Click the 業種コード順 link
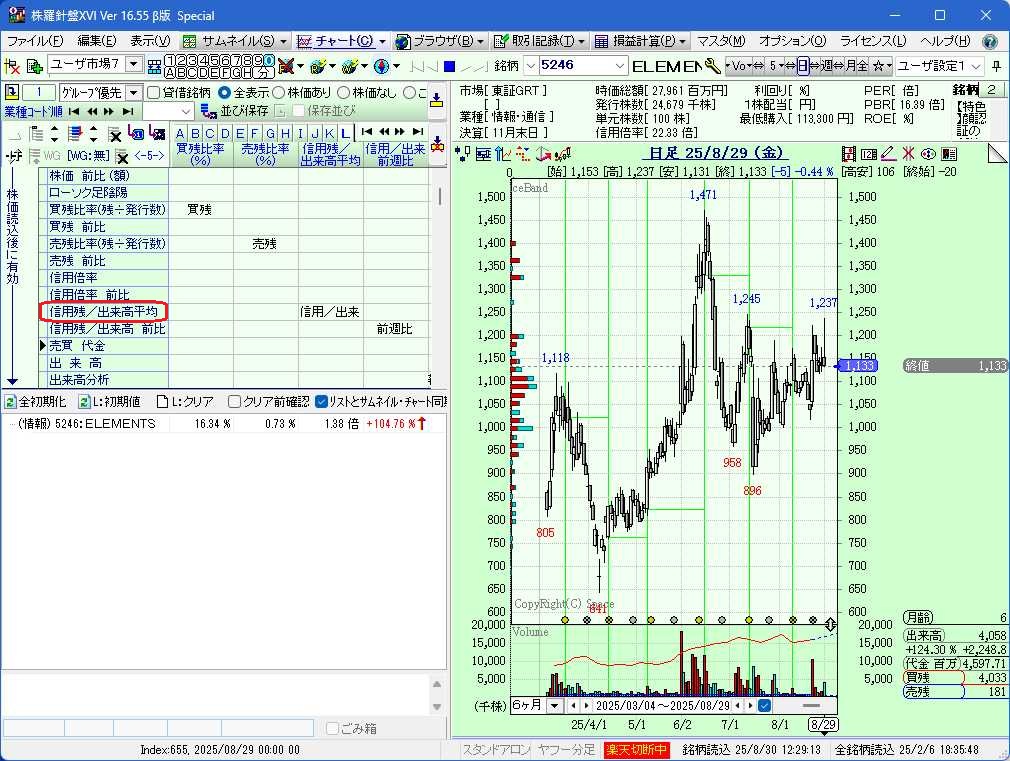This screenshot has height=761, width=1010. 33,111
